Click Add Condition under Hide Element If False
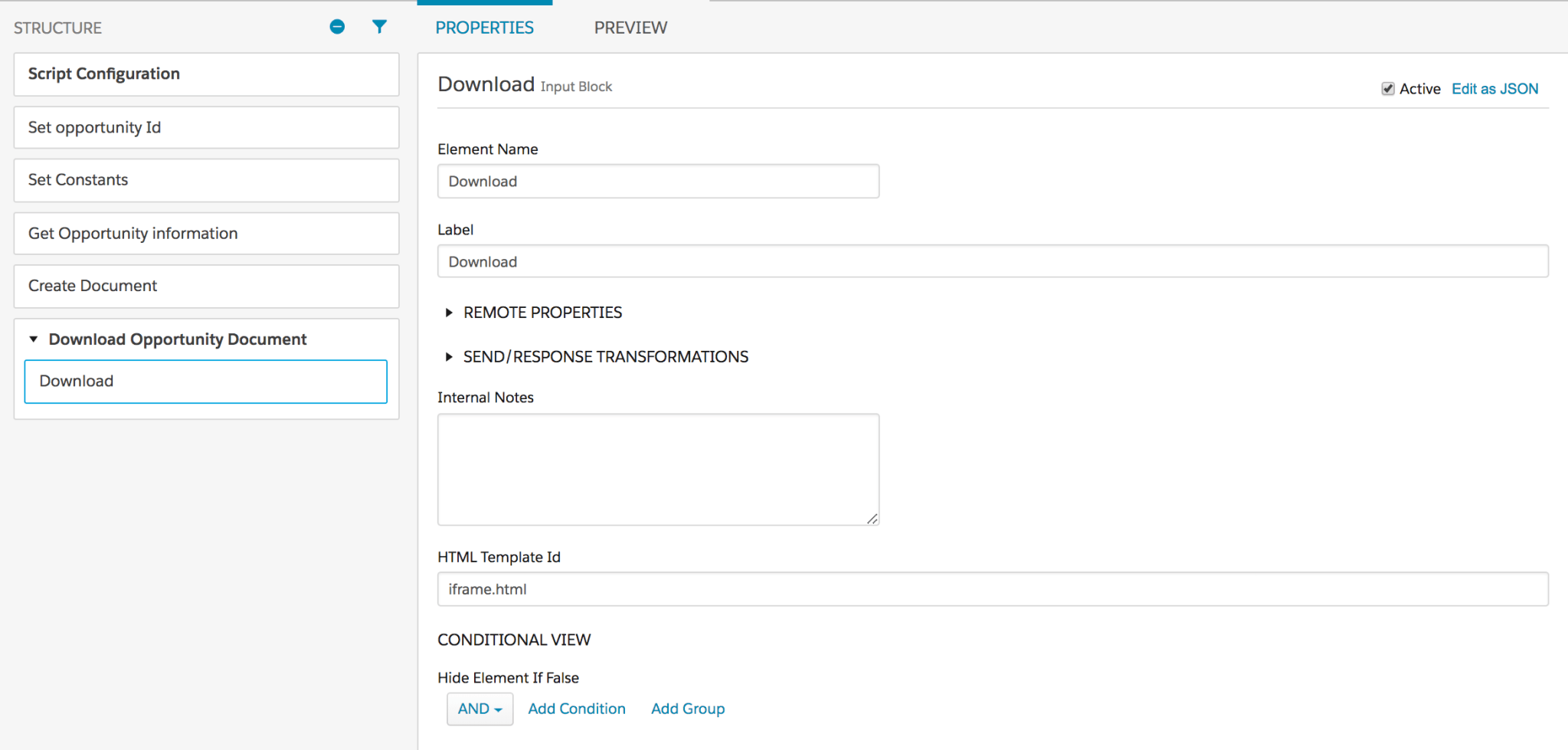1568x750 pixels. pos(576,709)
